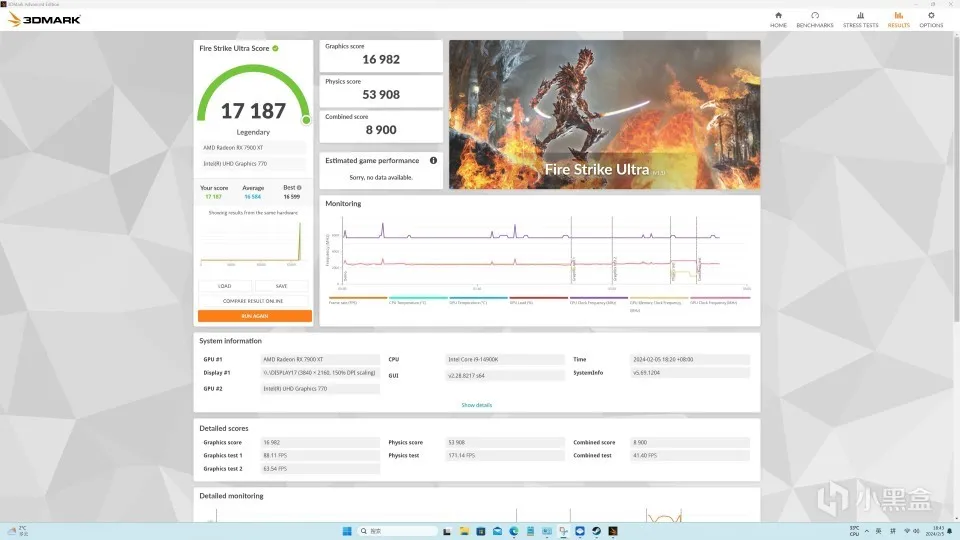
Task: Click the orange Run Again button
Action: click(x=255, y=316)
